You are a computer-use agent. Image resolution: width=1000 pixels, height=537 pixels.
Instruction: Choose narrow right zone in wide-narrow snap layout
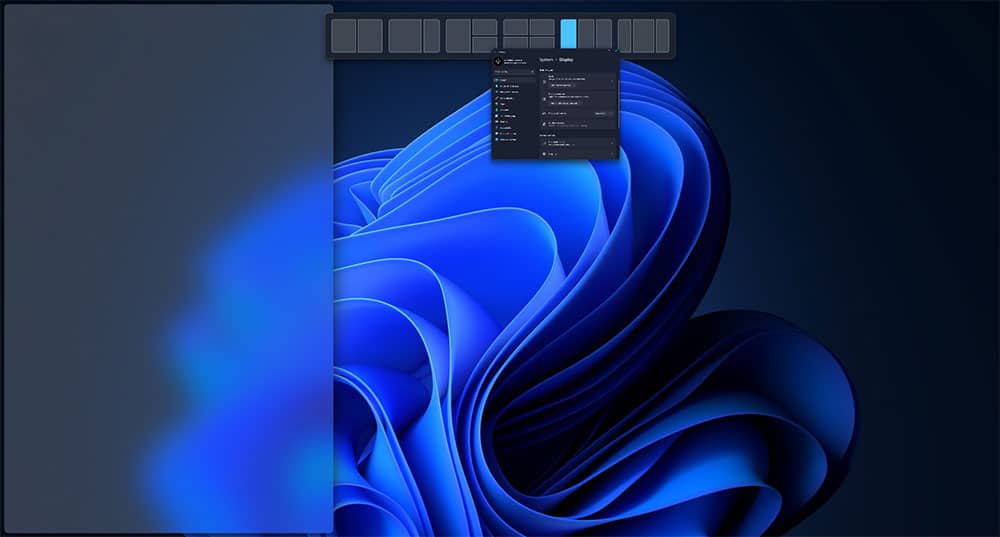432,36
